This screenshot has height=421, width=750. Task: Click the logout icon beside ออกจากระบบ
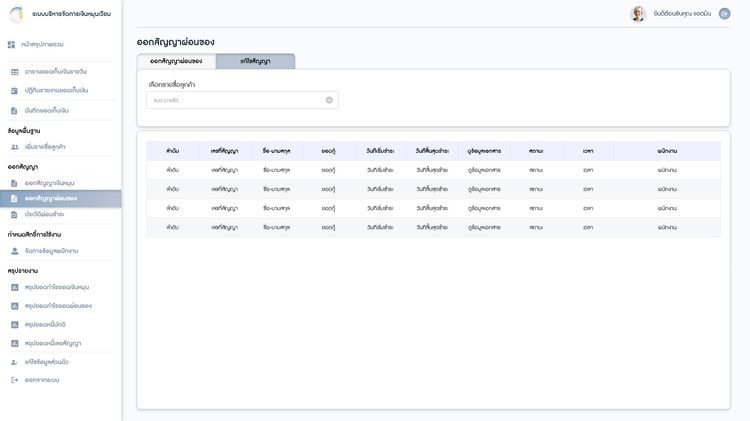[14, 380]
